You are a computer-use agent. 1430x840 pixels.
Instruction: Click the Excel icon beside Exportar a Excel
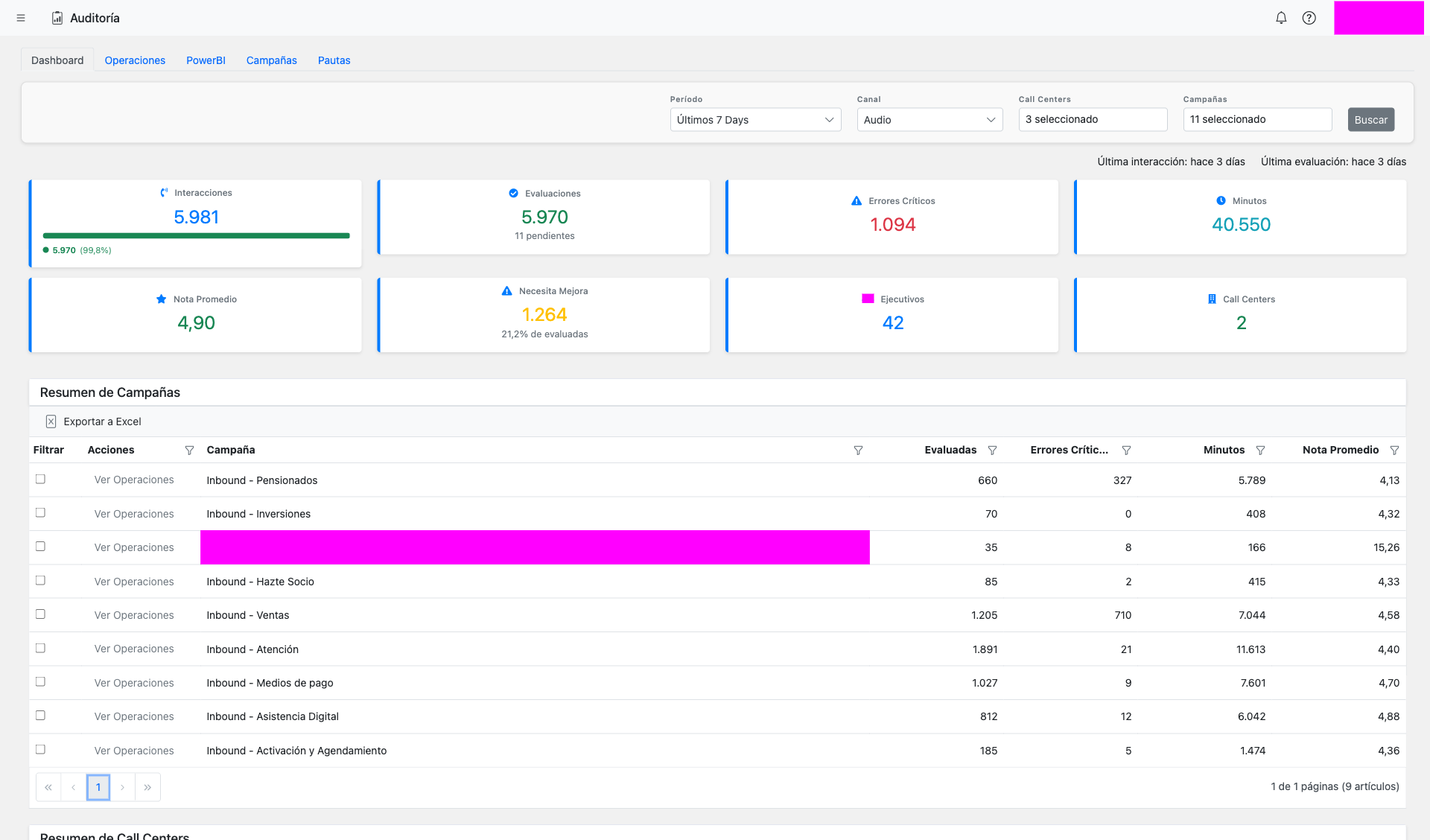(51, 421)
